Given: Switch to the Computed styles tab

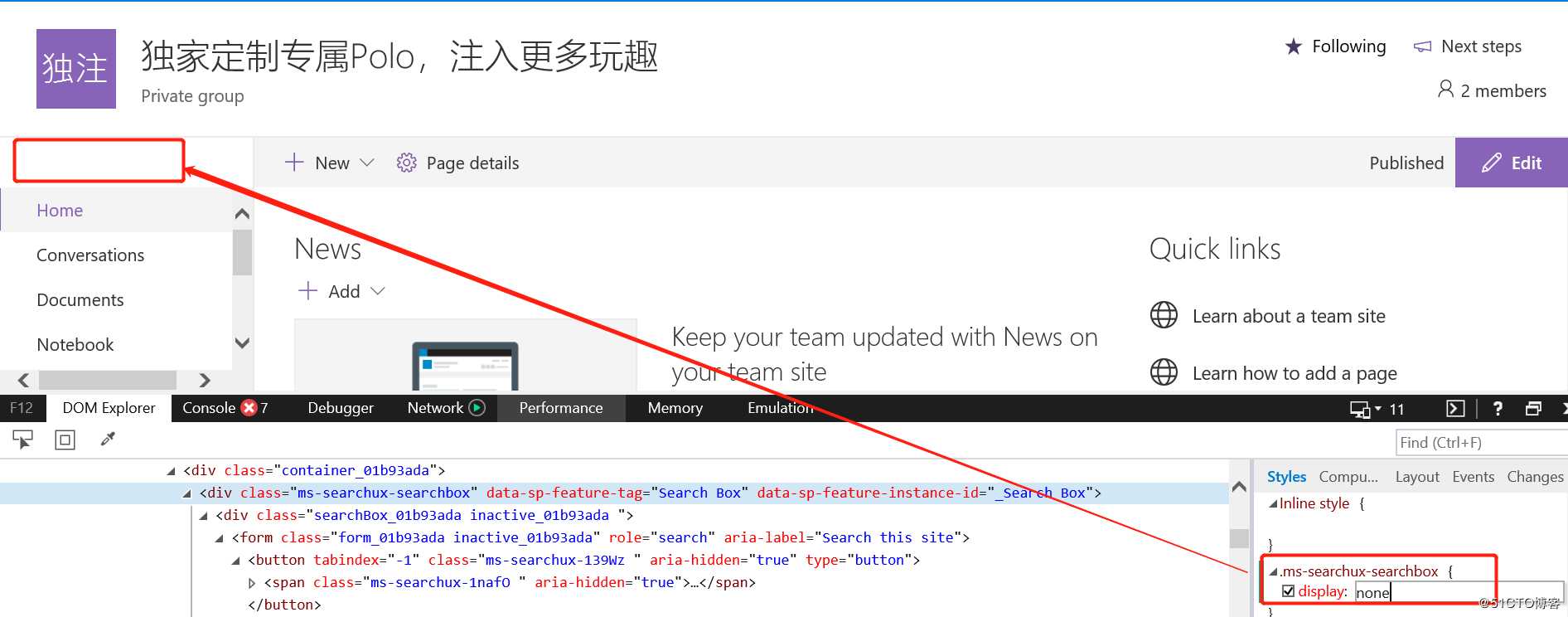Looking at the screenshot, I should pyautogui.click(x=1348, y=477).
